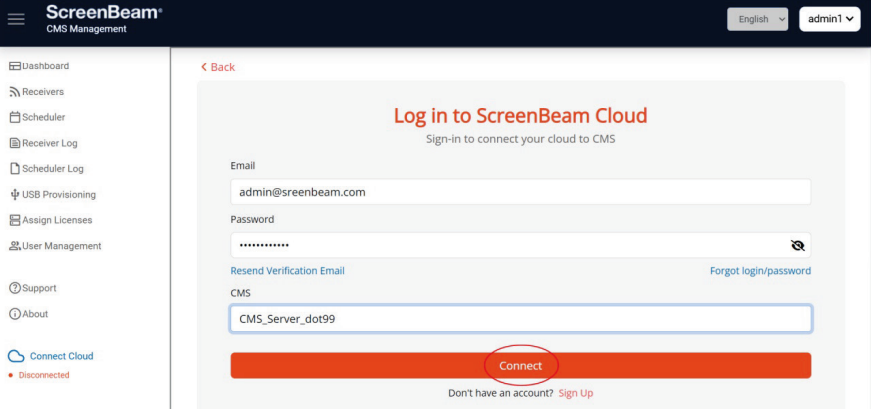
Task: Open the admin1 user dropdown
Action: (829, 19)
